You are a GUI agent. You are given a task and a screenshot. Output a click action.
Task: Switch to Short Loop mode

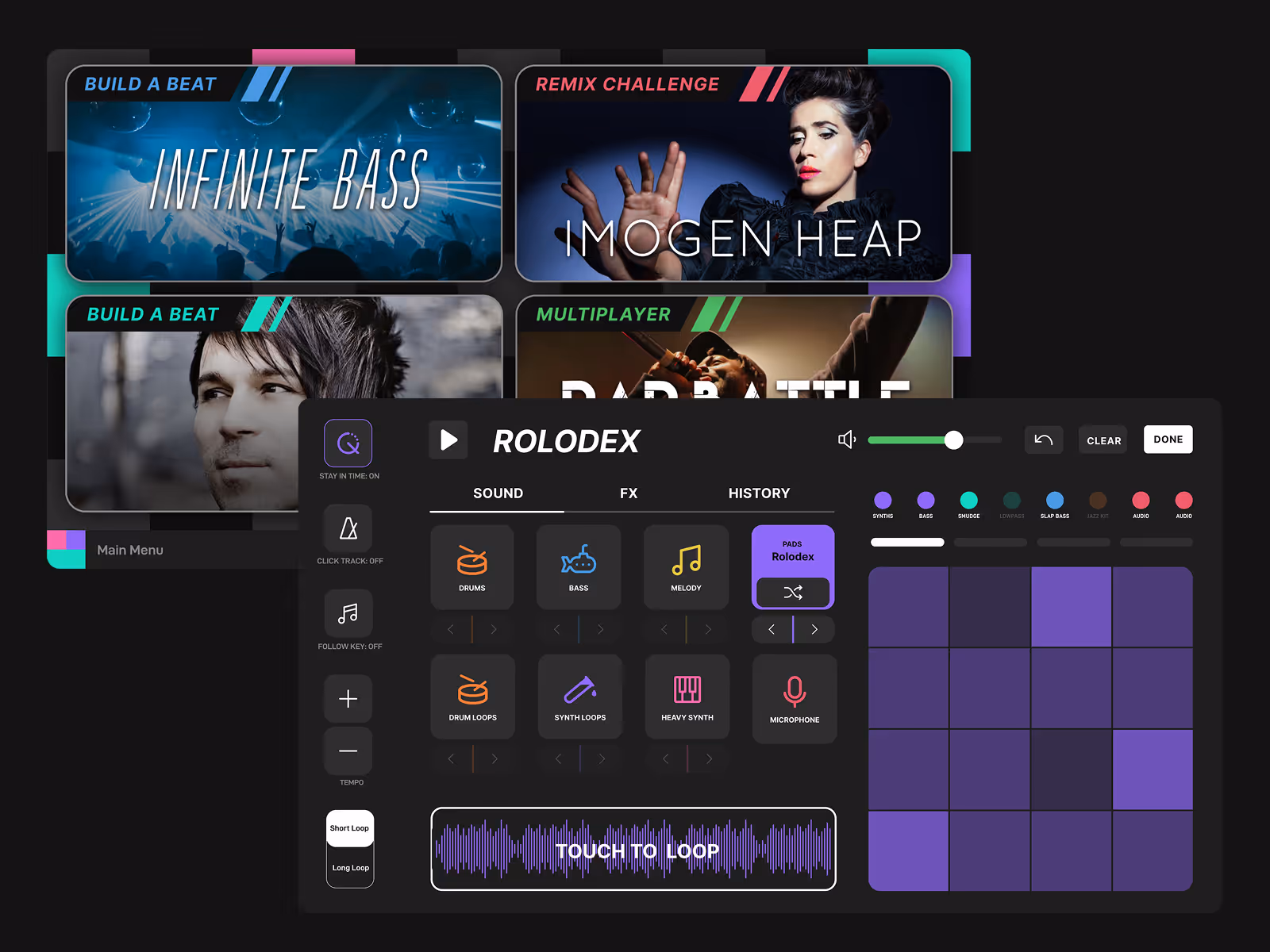tap(350, 828)
